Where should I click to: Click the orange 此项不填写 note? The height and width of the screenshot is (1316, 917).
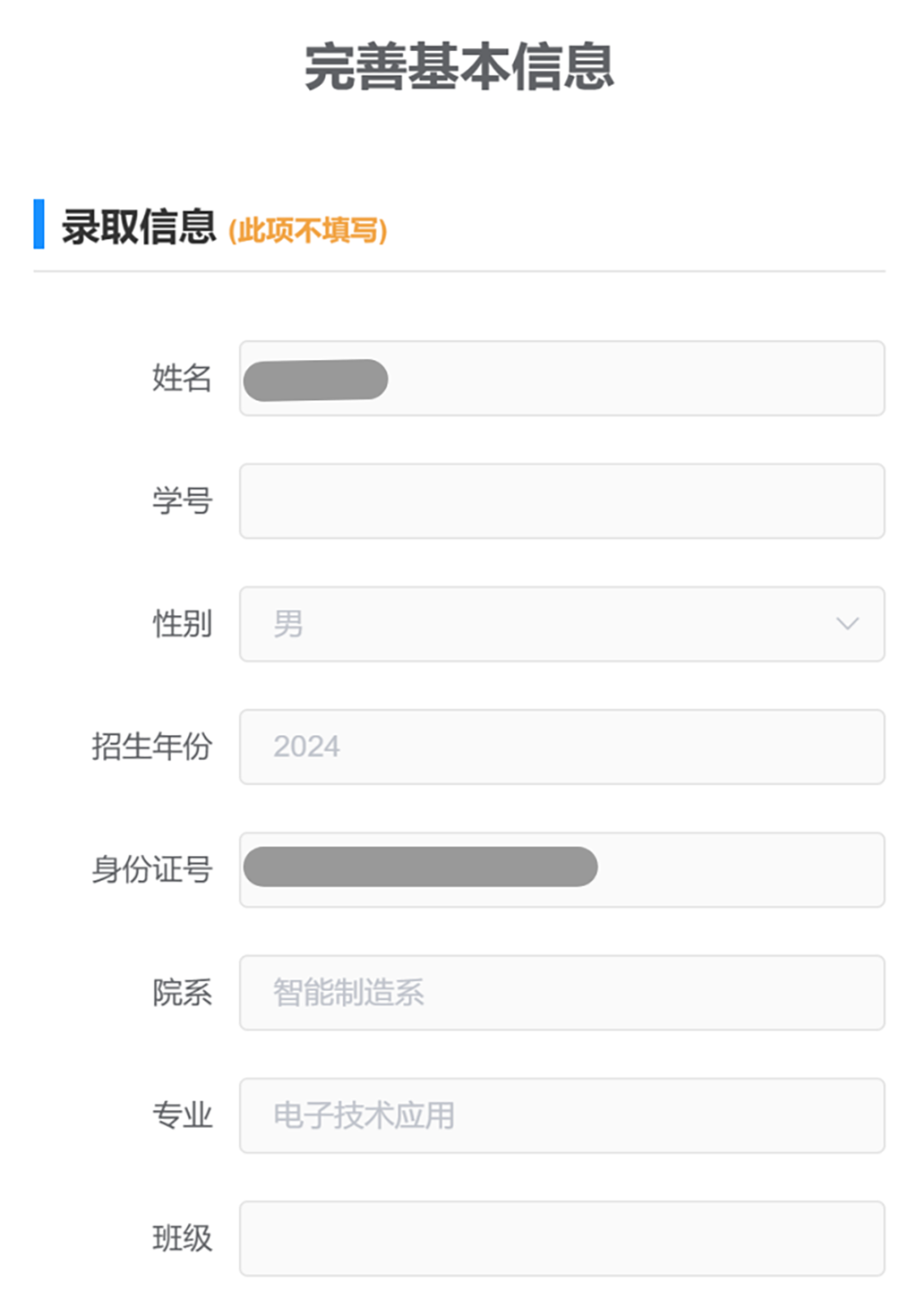(x=308, y=231)
